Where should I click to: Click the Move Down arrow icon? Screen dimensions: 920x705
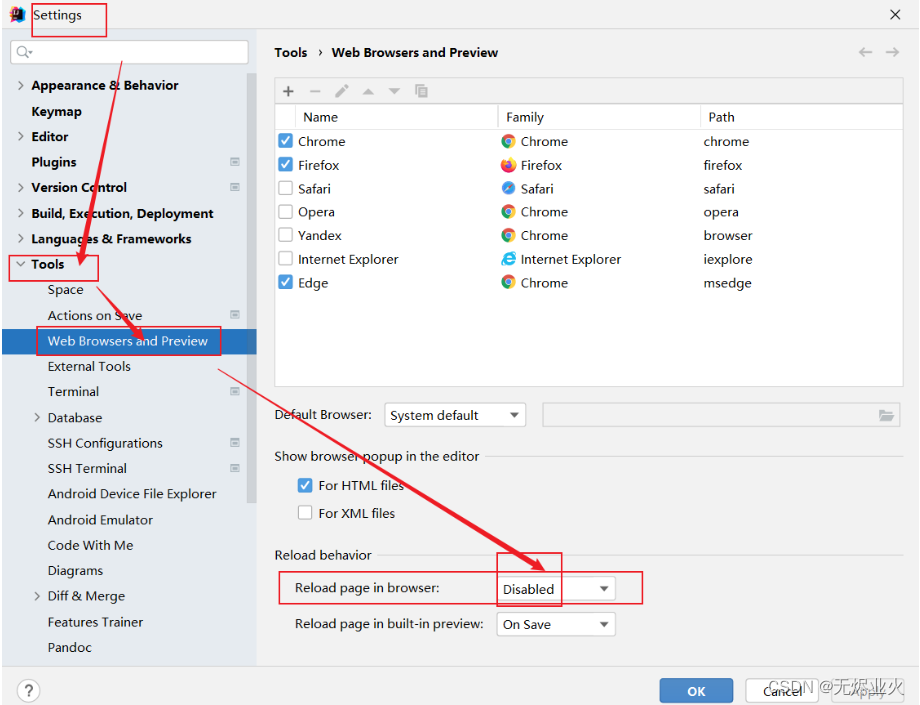tap(394, 91)
